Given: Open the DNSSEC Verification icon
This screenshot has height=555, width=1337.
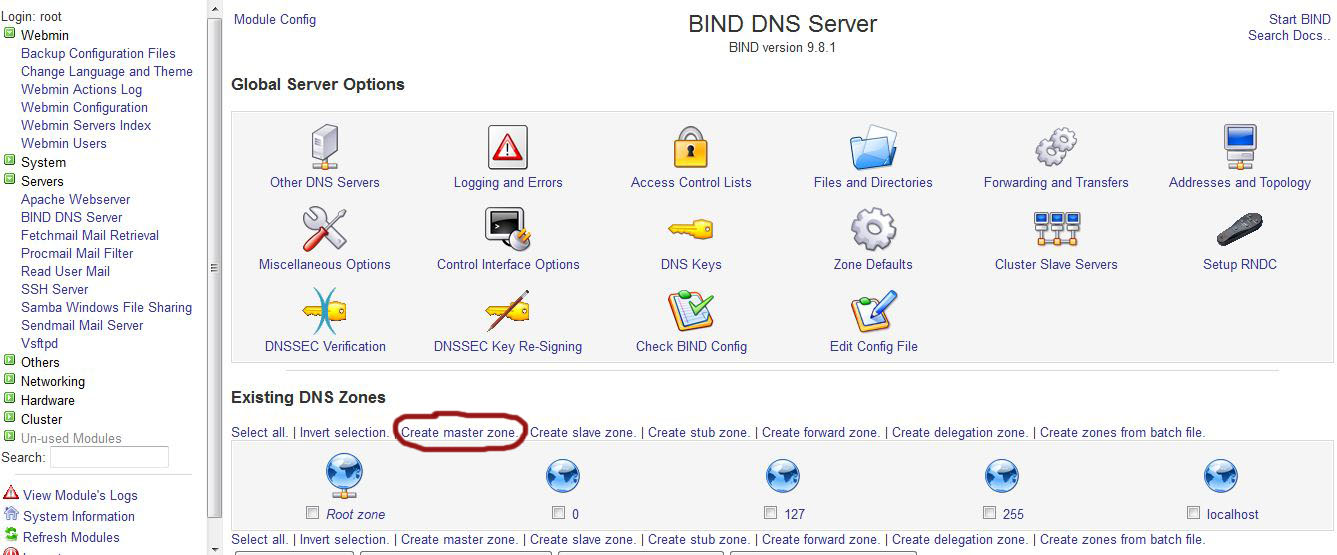Looking at the screenshot, I should (x=325, y=312).
